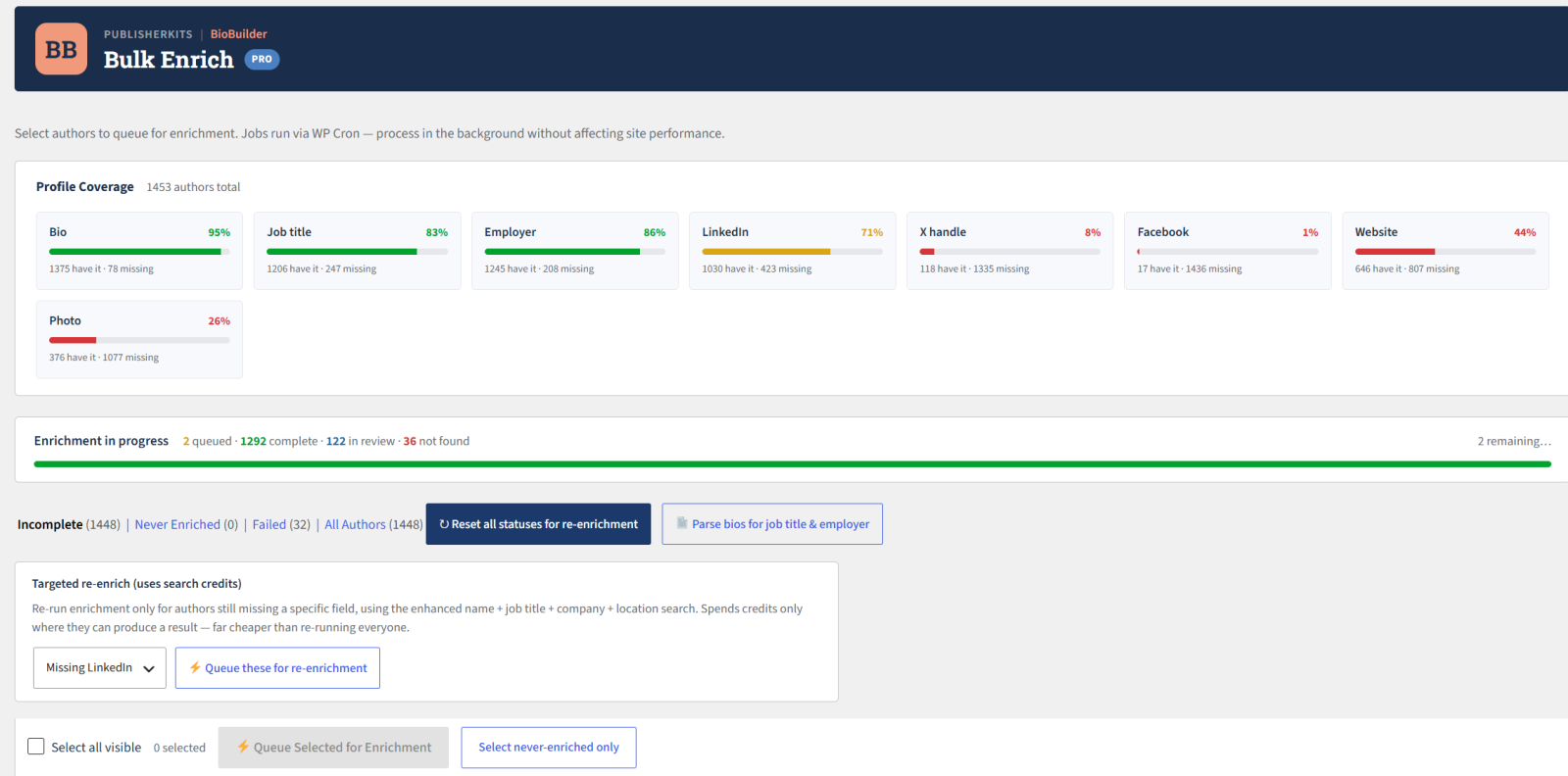Click Reset all statuses for re-enrichment button
Screen dimensions: 1568x776
(x=538, y=524)
